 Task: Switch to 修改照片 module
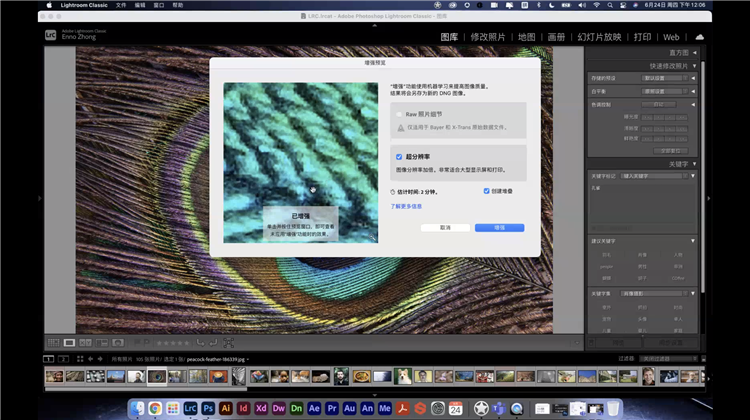pos(488,37)
